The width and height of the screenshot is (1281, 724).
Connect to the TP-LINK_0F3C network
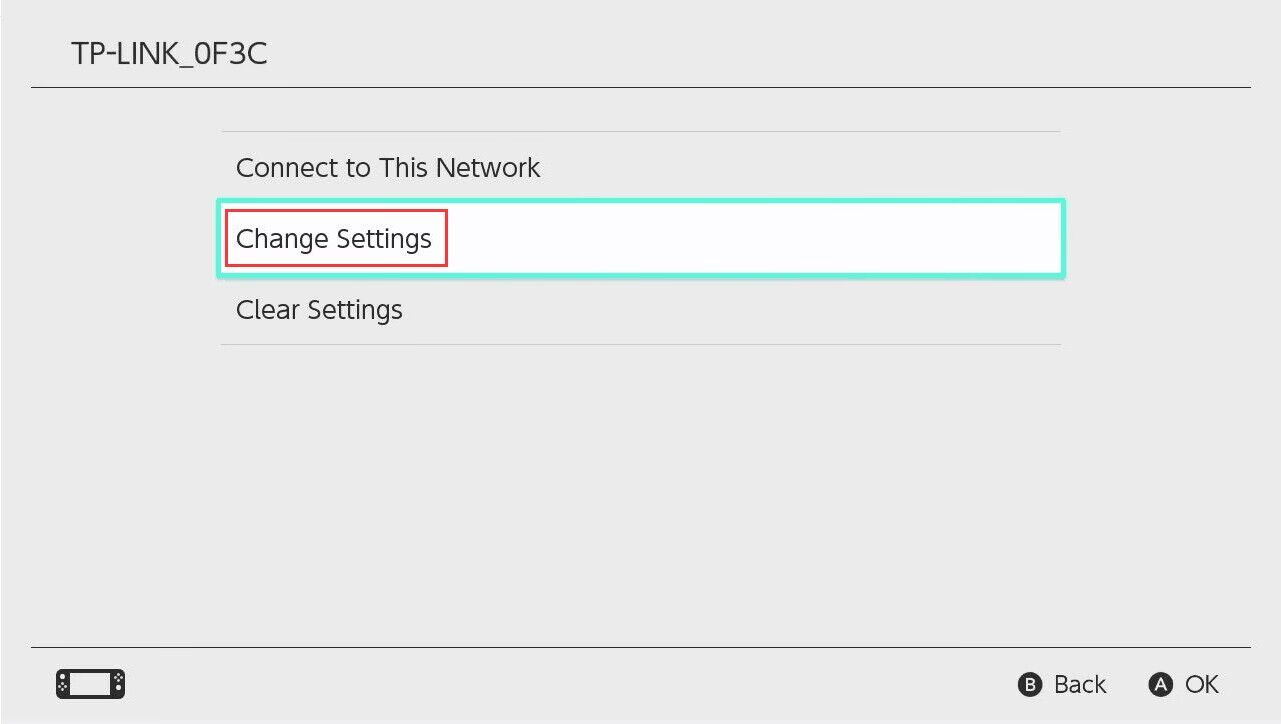click(388, 167)
